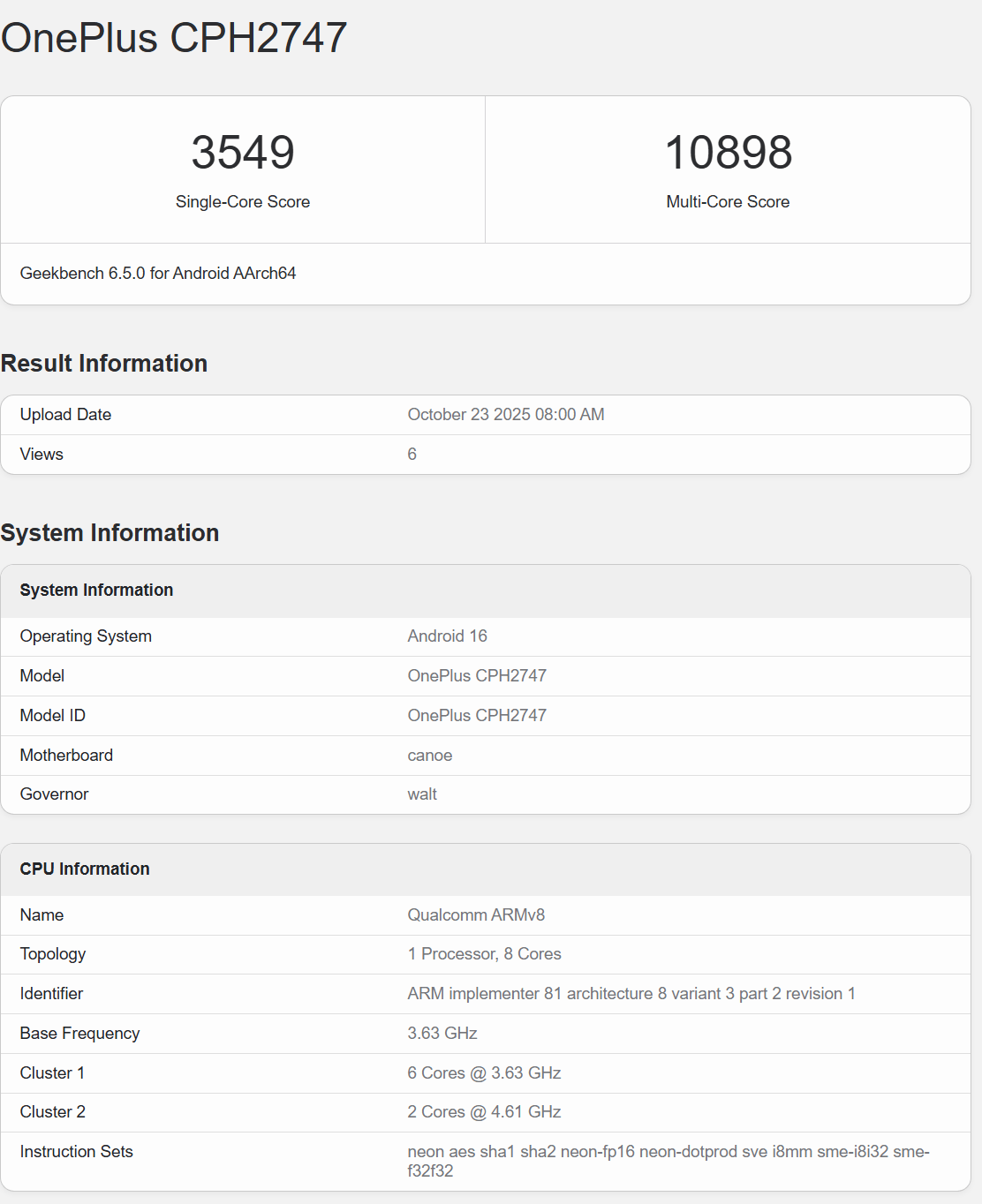Click the Views row label
Viewport: 982px width, 1204px height.
(42, 454)
